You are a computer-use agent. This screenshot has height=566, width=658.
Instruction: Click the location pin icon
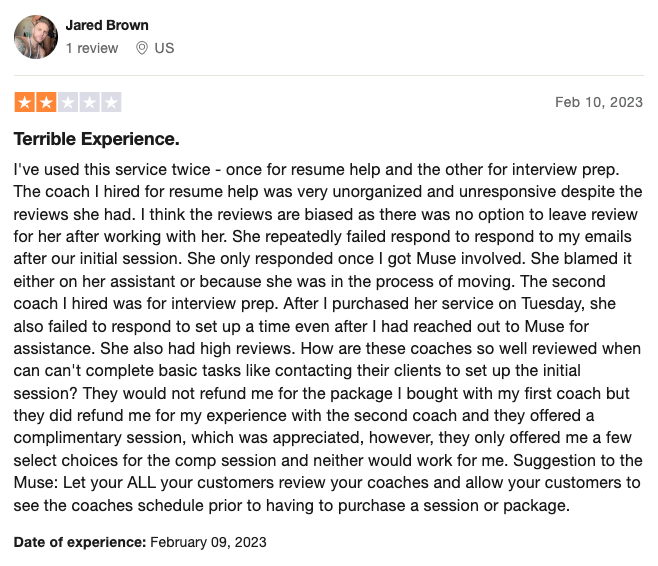(x=142, y=48)
